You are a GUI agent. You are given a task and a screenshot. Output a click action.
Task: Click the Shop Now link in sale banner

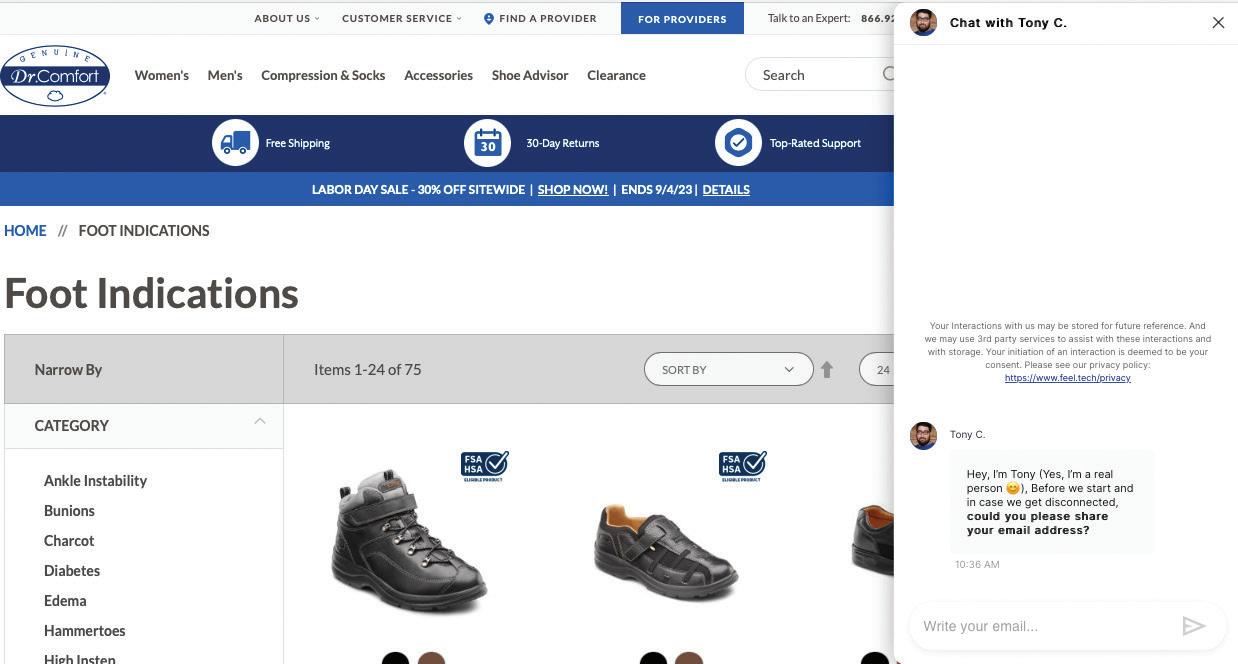point(572,189)
